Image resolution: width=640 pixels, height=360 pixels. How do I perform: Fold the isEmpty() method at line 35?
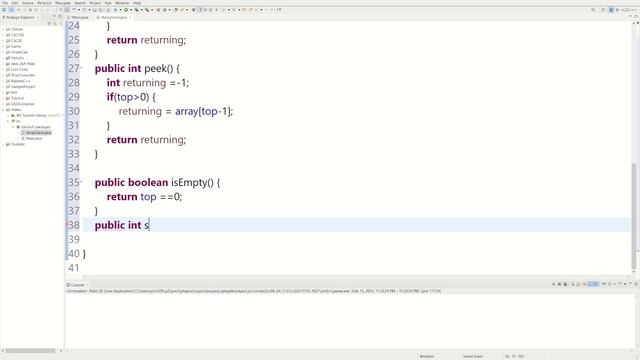coord(81,181)
